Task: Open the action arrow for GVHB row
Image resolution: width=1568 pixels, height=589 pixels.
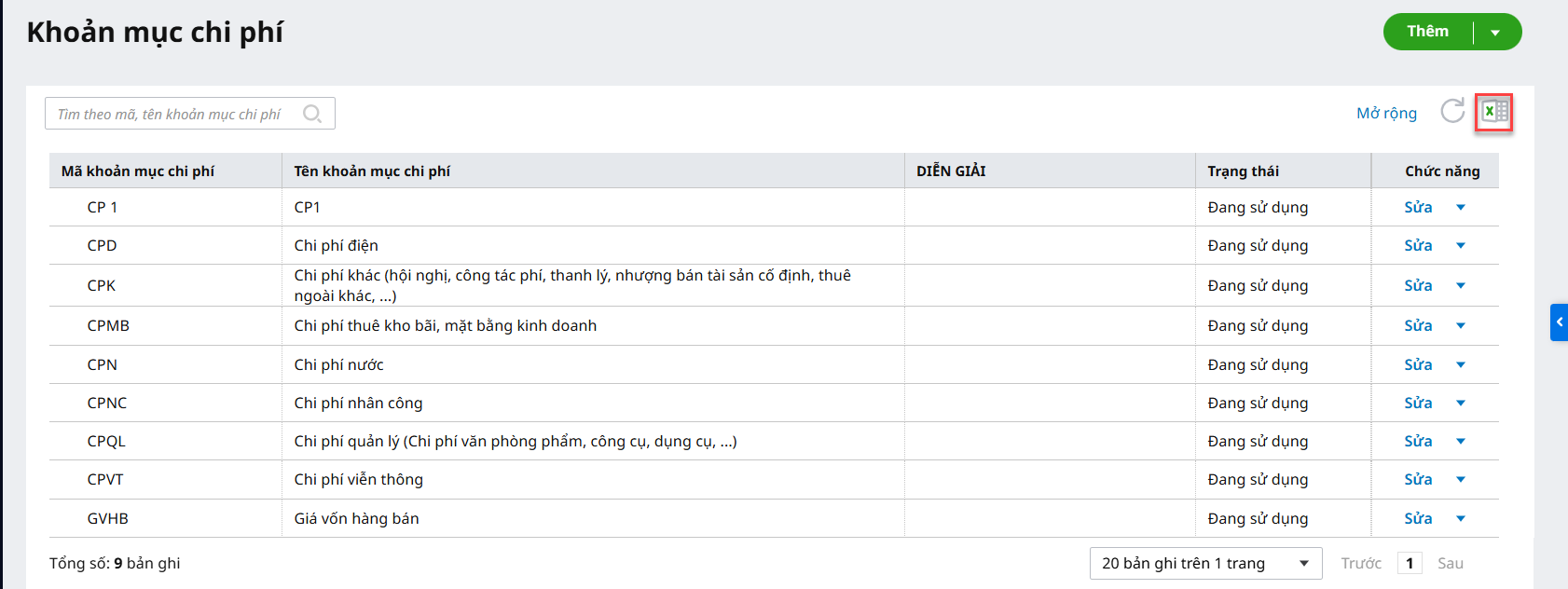Action: (x=1461, y=518)
